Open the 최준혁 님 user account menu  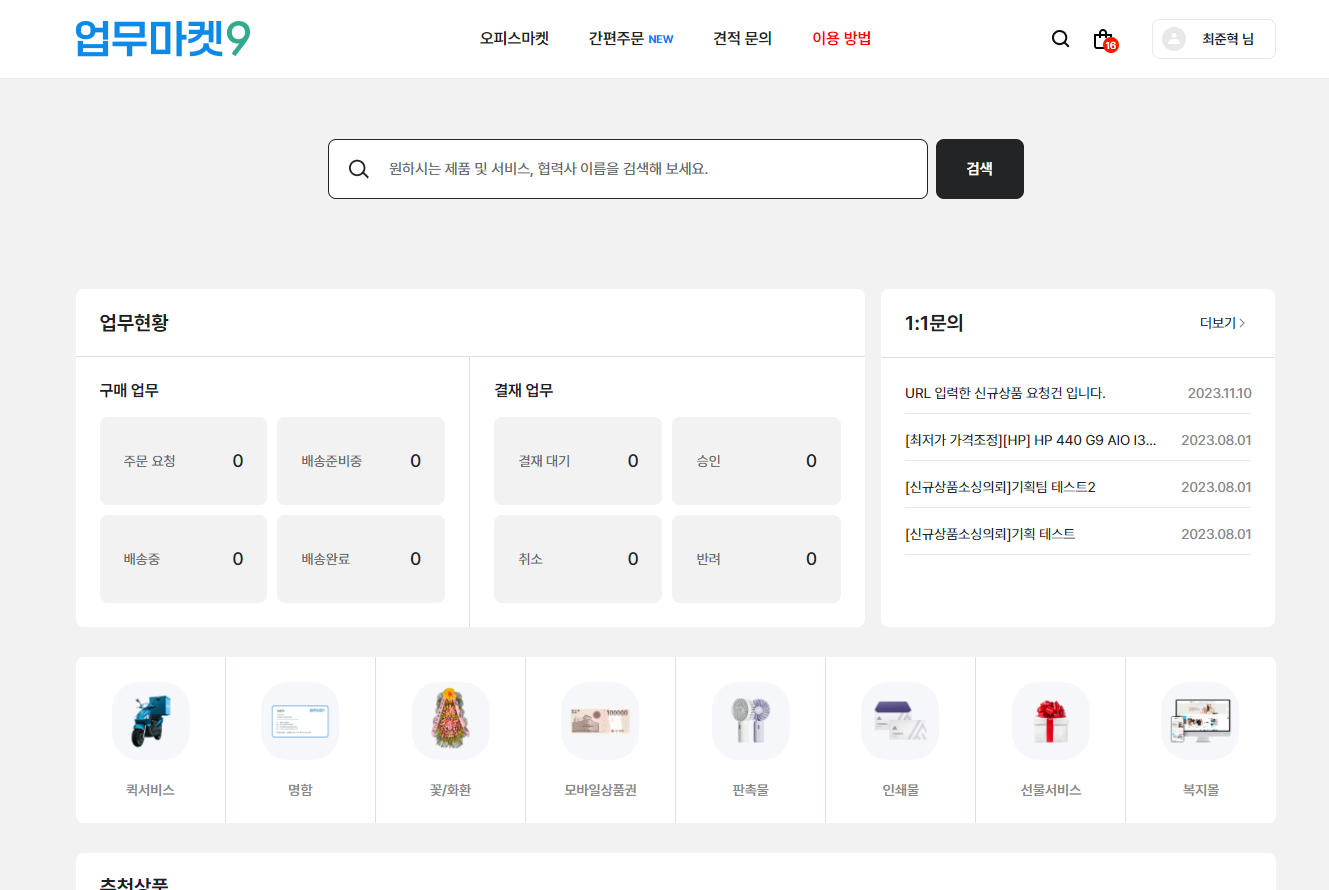pyautogui.click(x=1213, y=39)
